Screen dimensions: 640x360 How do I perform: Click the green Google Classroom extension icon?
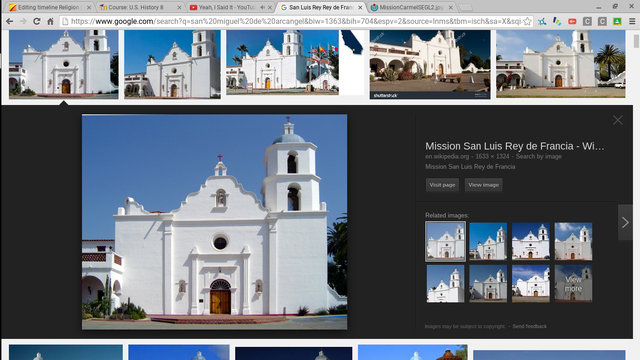[x=617, y=21]
